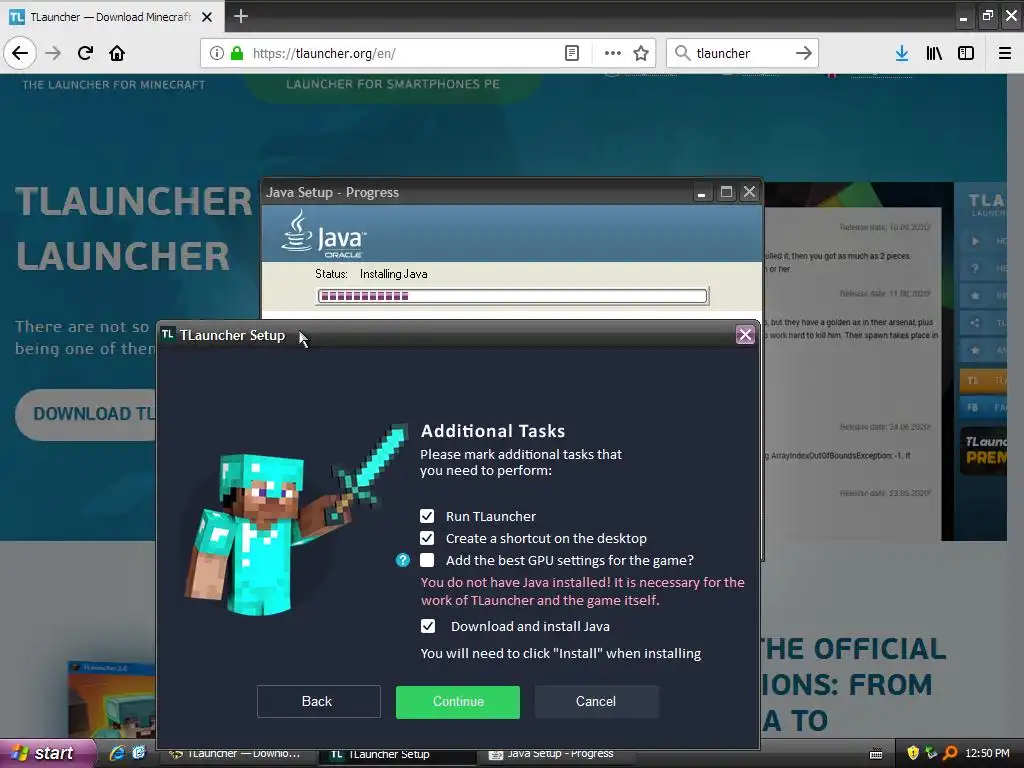This screenshot has width=1024, height=768.
Task: Click the green padlock security icon
Action: coord(237,53)
